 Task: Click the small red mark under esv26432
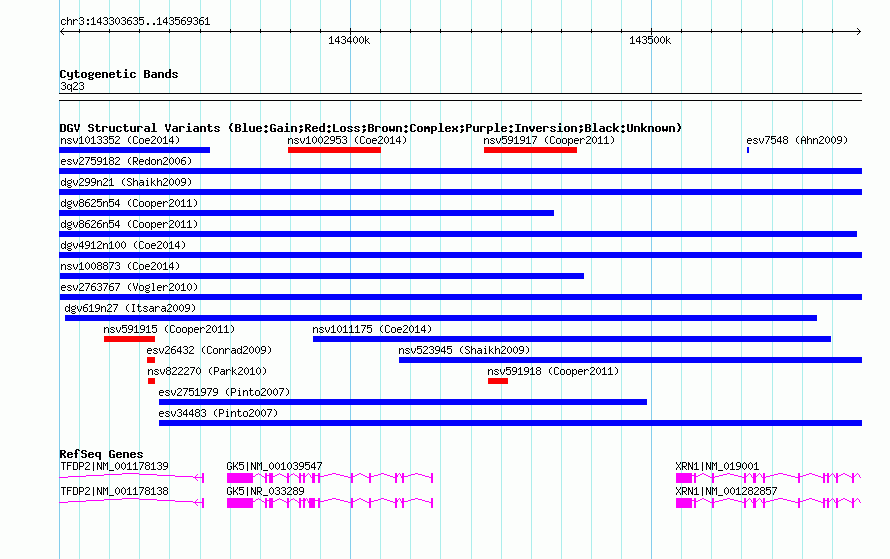click(x=151, y=360)
